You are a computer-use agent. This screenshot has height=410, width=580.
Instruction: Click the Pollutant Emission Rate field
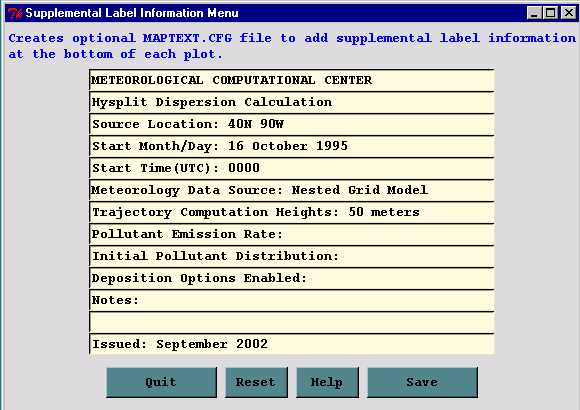pyautogui.click(x=291, y=234)
